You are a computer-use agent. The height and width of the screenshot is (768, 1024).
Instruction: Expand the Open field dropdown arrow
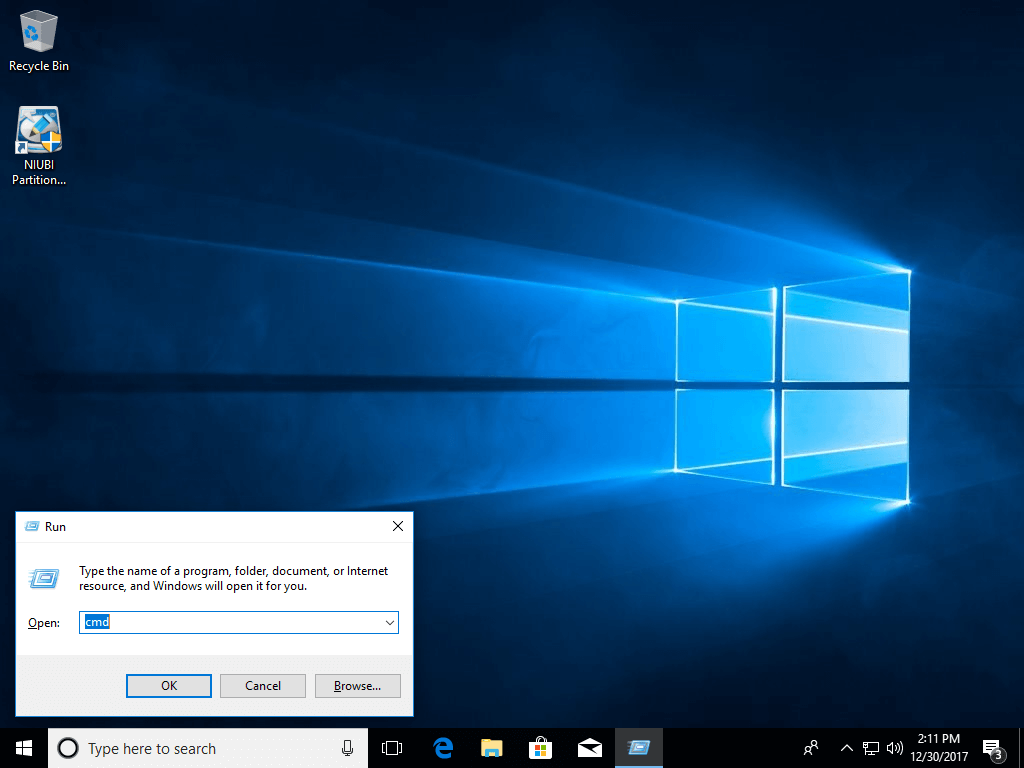[389, 623]
